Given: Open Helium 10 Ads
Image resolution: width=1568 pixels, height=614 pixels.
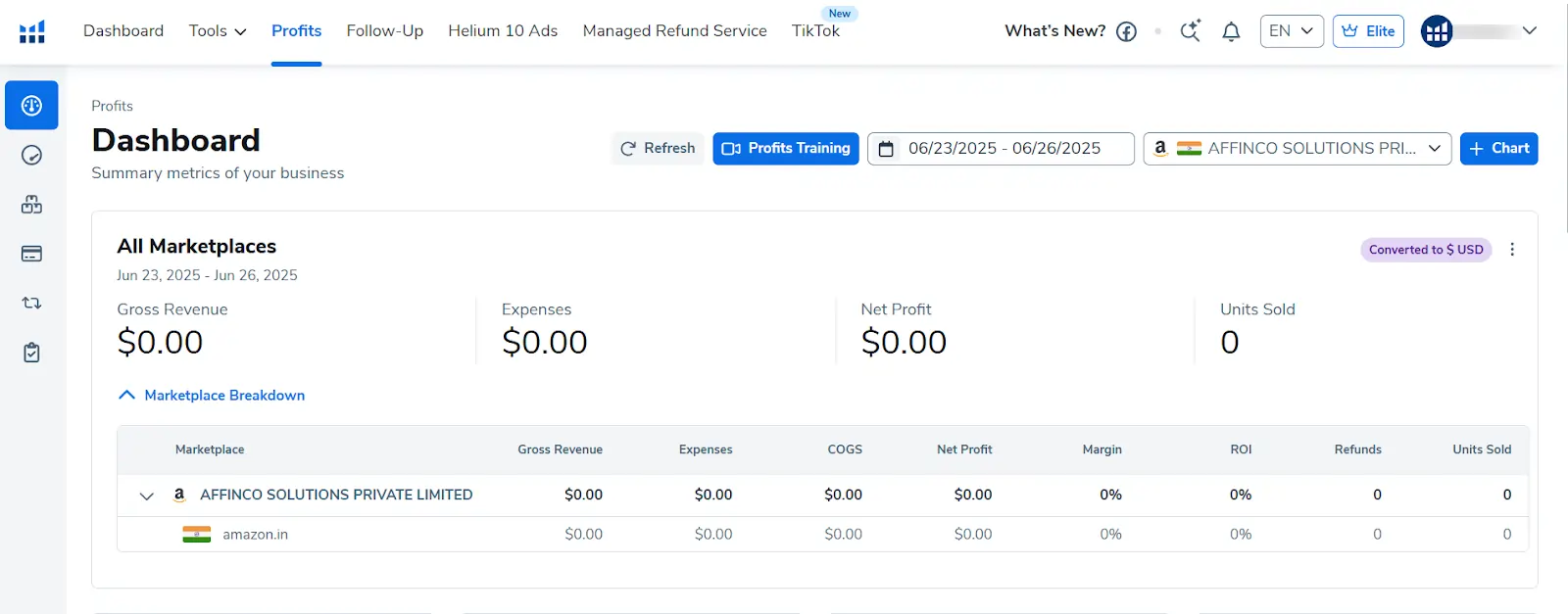Looking at the screenshot, I should click(503, 31).
